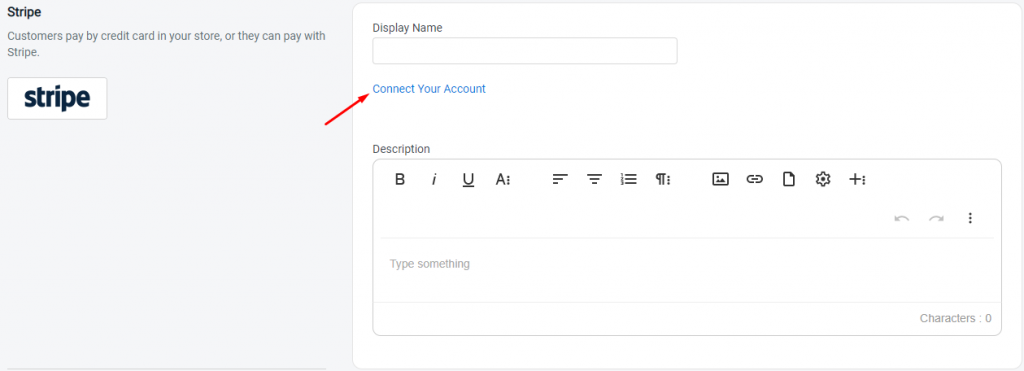1024x371 pixels.
Task: Upload a file with the document icon
Action: 789,179
